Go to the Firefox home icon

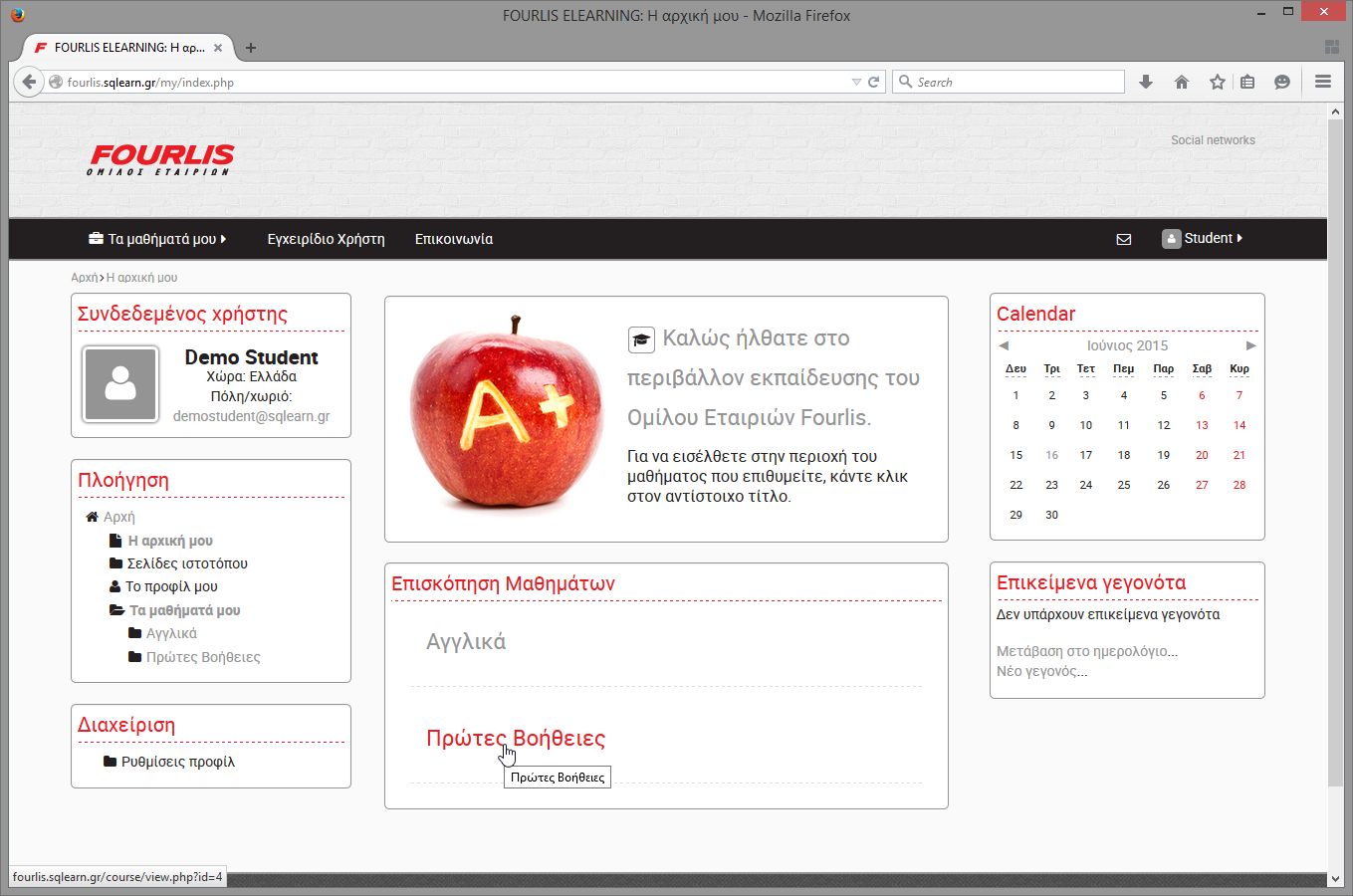pyautogui.click(x=1182, y=82)
